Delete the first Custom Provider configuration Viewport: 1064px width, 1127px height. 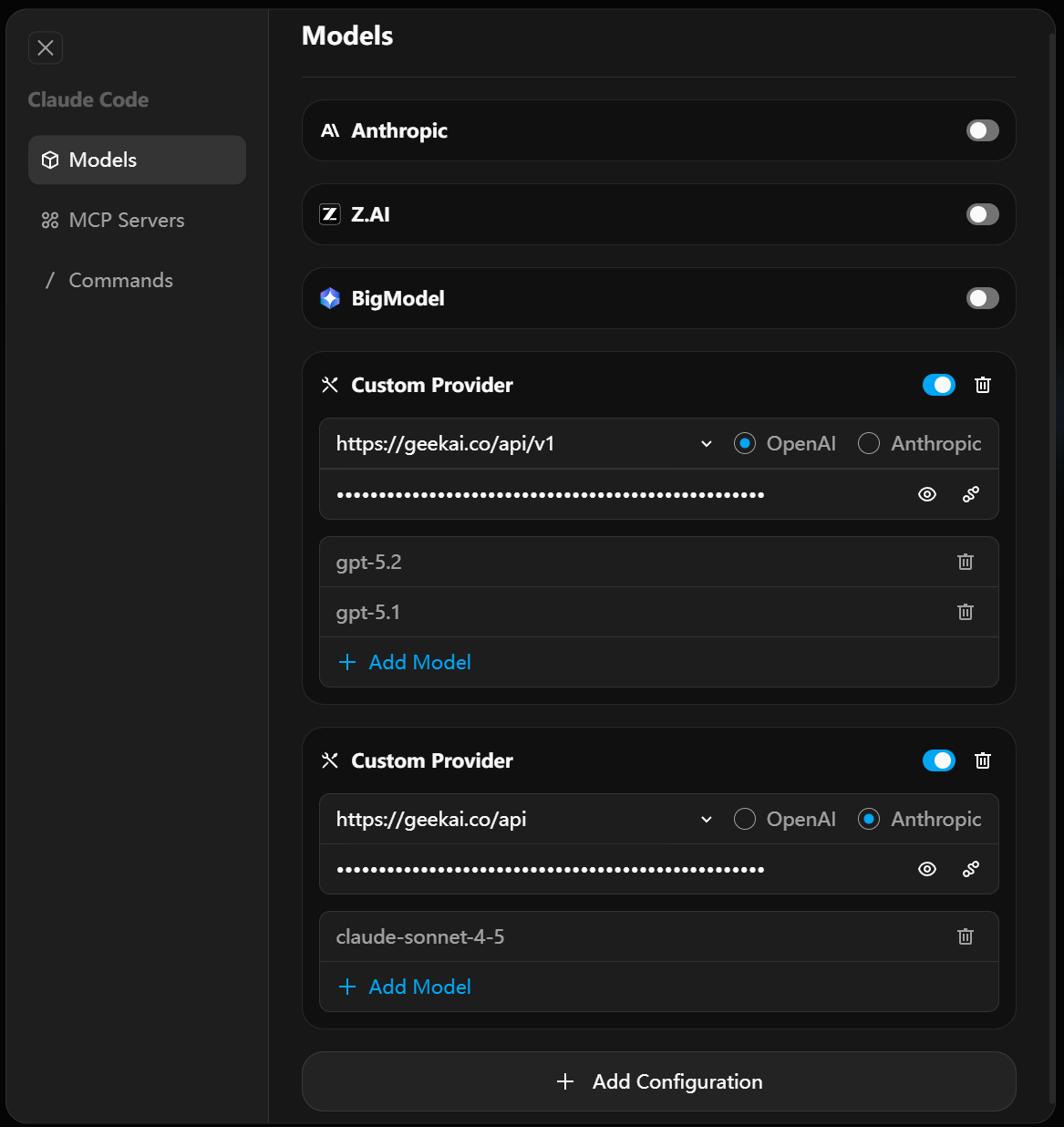983,385
